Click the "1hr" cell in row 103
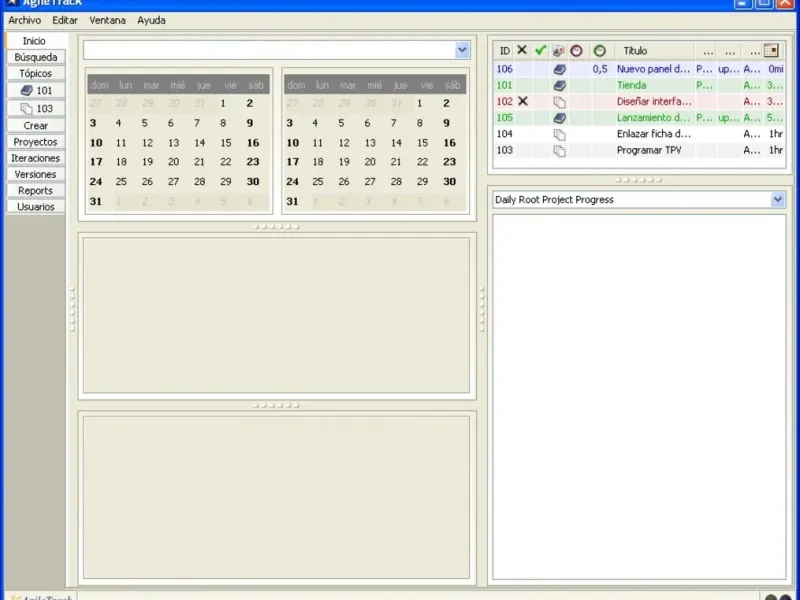800x600 pixels. 776,151
